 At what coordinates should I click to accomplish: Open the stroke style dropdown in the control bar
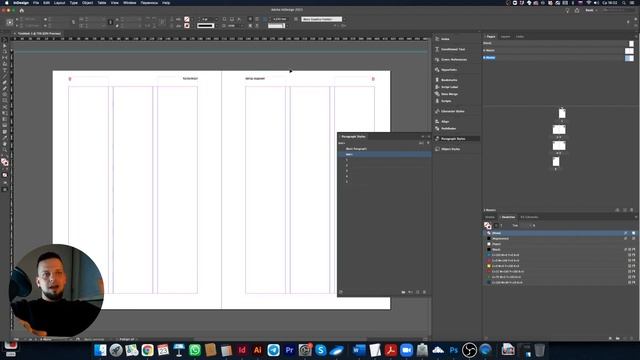(x=216, y=26)
